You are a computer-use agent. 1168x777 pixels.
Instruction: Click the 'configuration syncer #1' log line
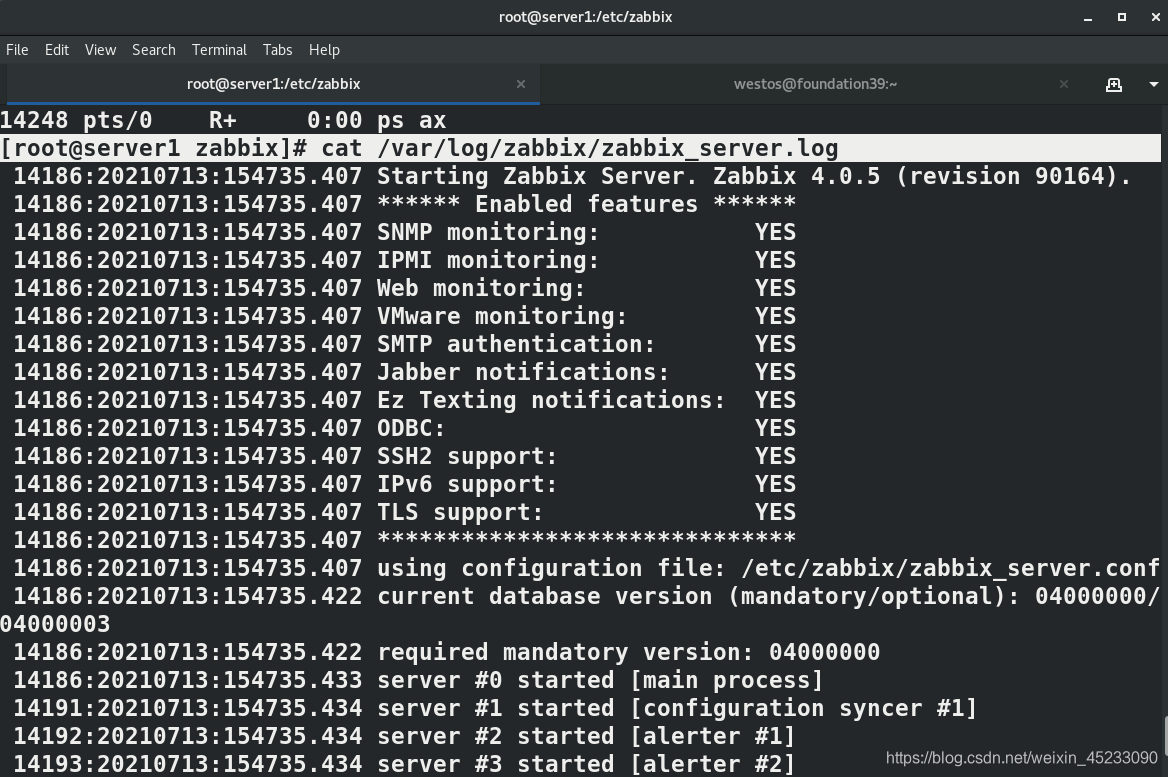tap(495, 708)
